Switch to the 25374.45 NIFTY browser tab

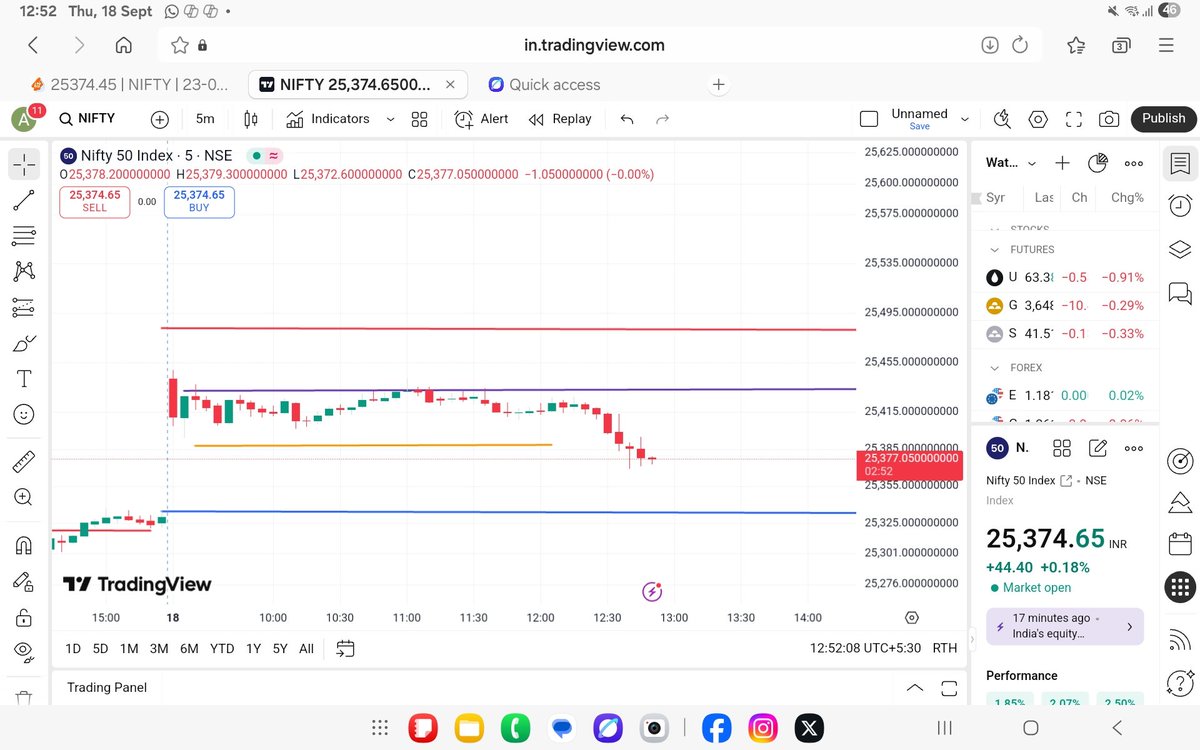click(x=130, y=85)
